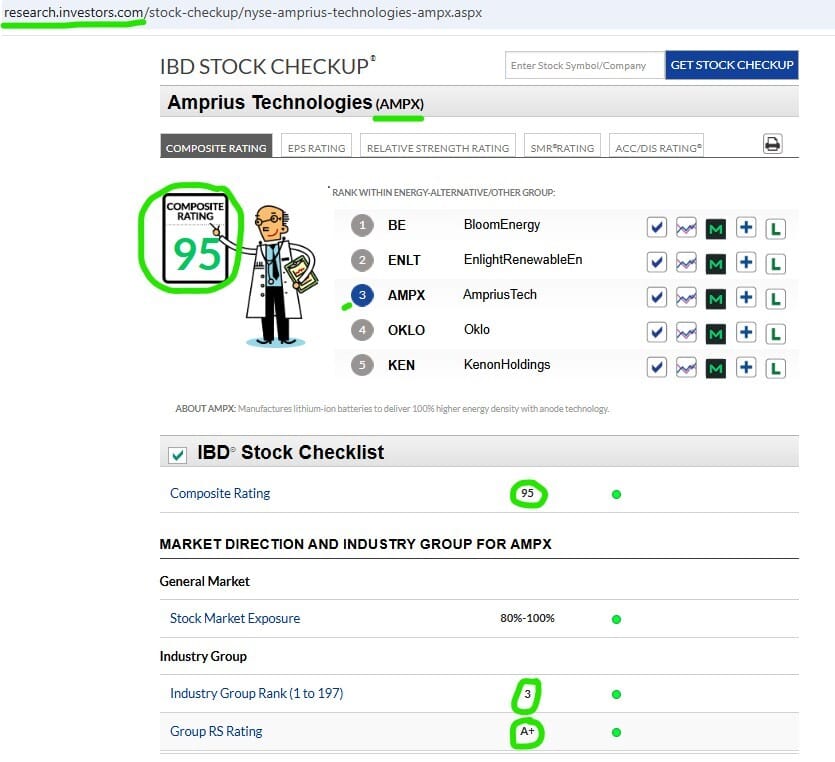Click the MarketSmith M icon for BE
Viewport: 835px width, 762px height.
pos(716,229)
